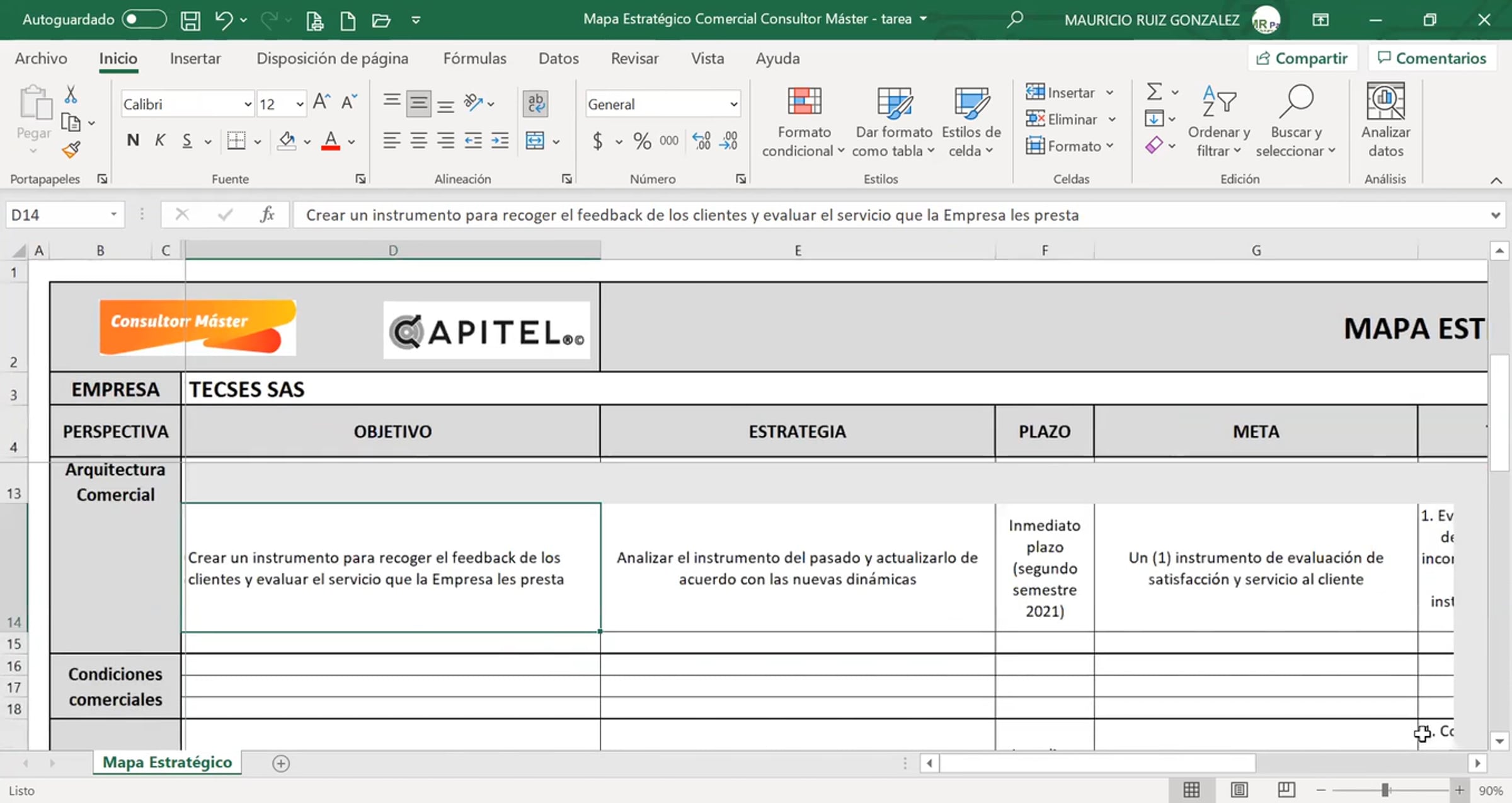
Task: Click the Undo arrow icon
Action: point(224,20)
